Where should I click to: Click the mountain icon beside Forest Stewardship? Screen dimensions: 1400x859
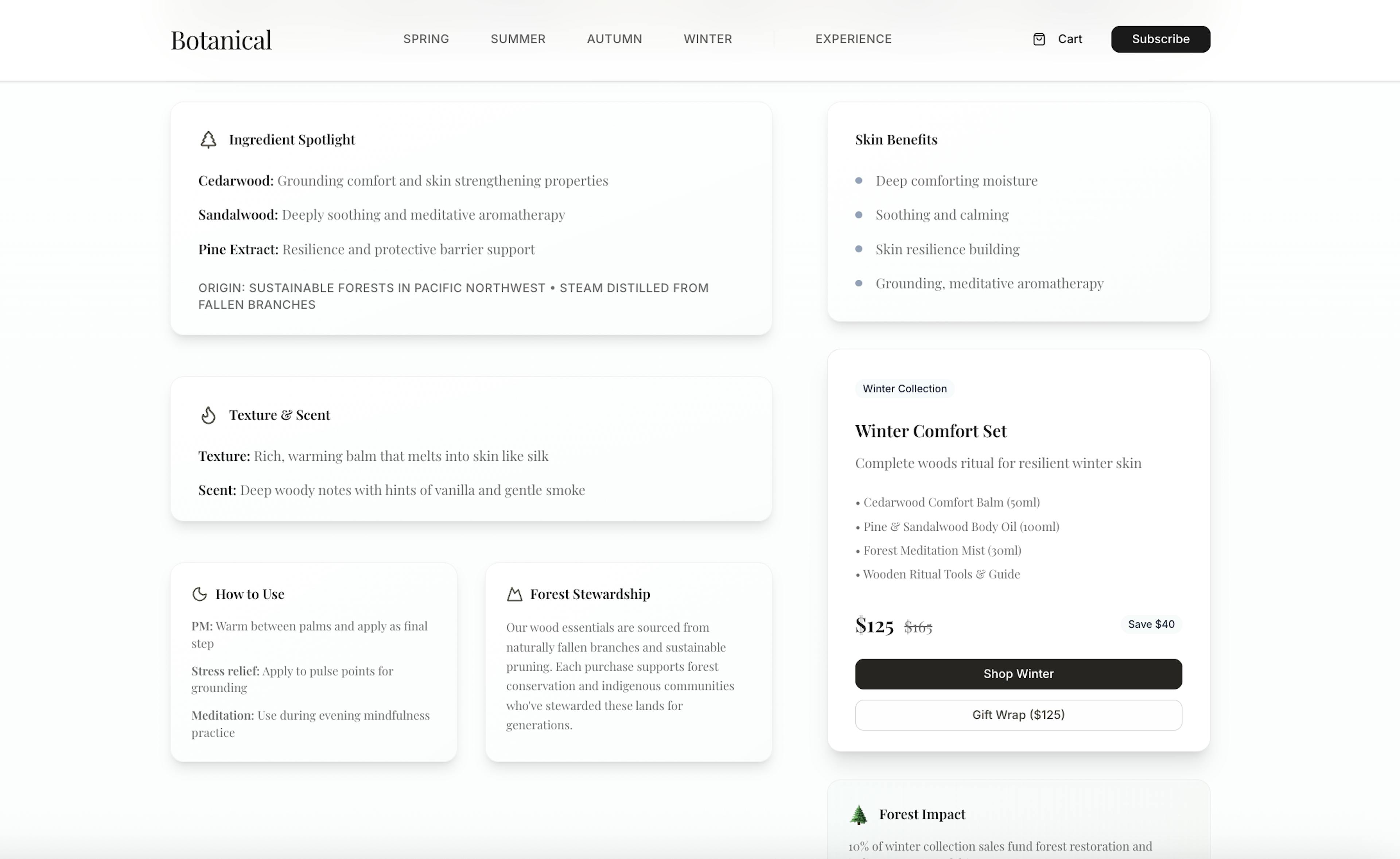click(514, 594)
